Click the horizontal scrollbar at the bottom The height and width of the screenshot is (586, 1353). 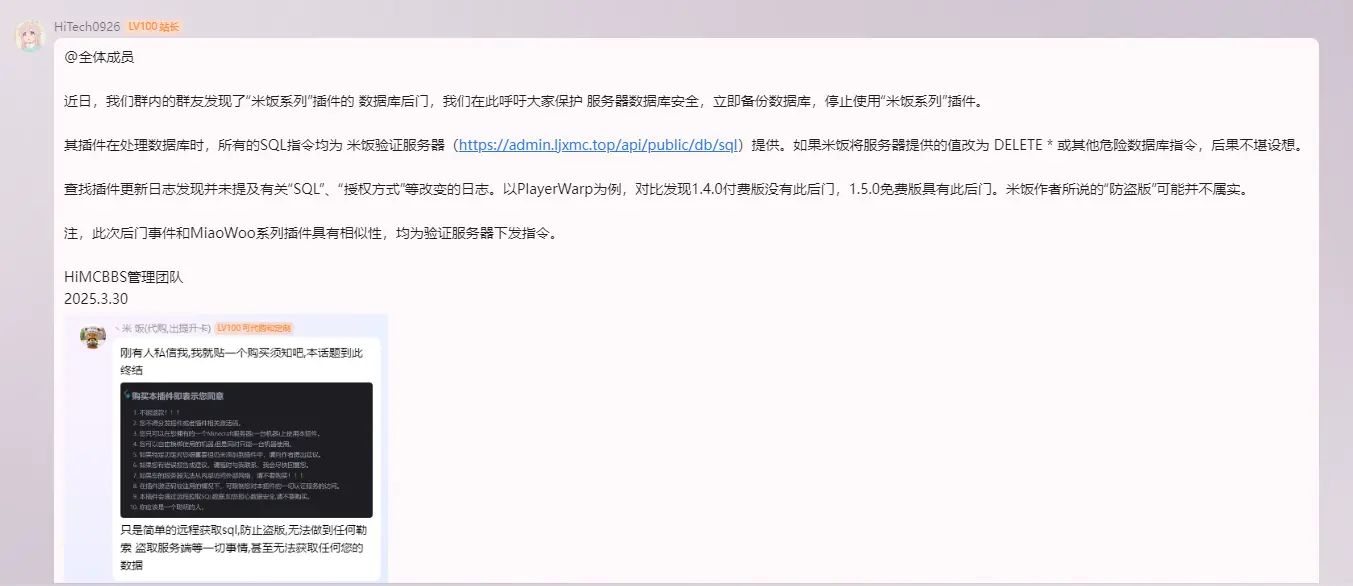(676, 582)
